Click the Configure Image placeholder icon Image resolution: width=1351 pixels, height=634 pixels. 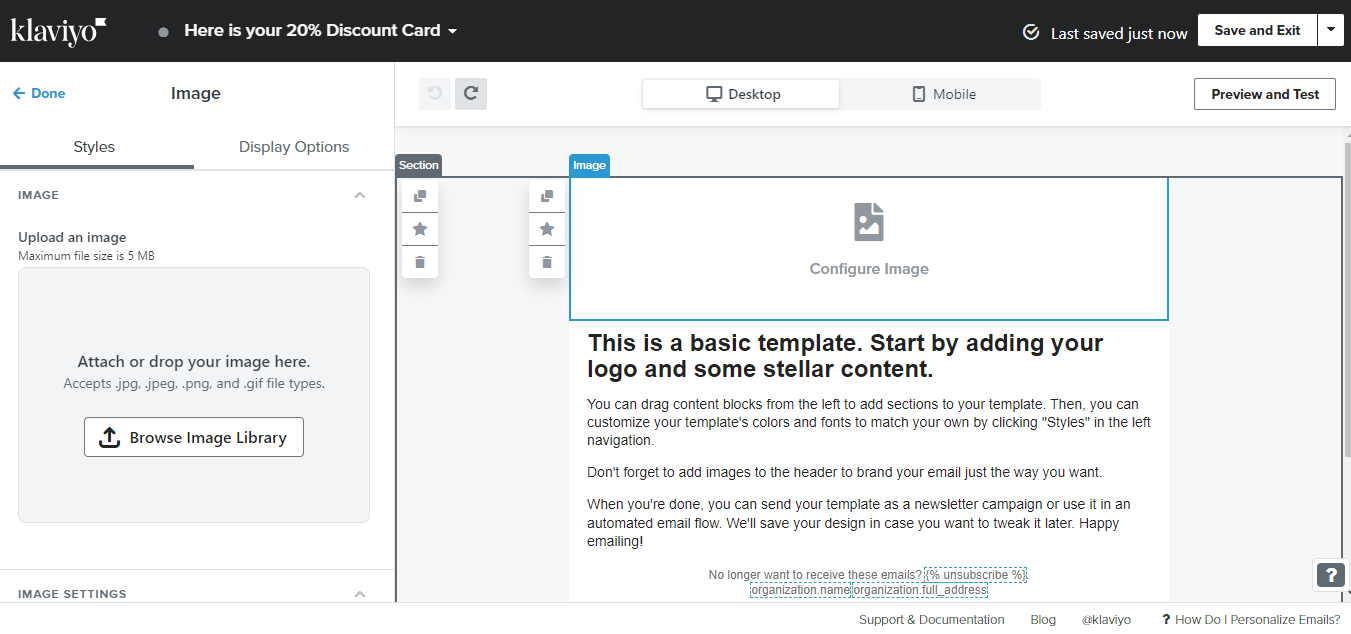(869, 222)
